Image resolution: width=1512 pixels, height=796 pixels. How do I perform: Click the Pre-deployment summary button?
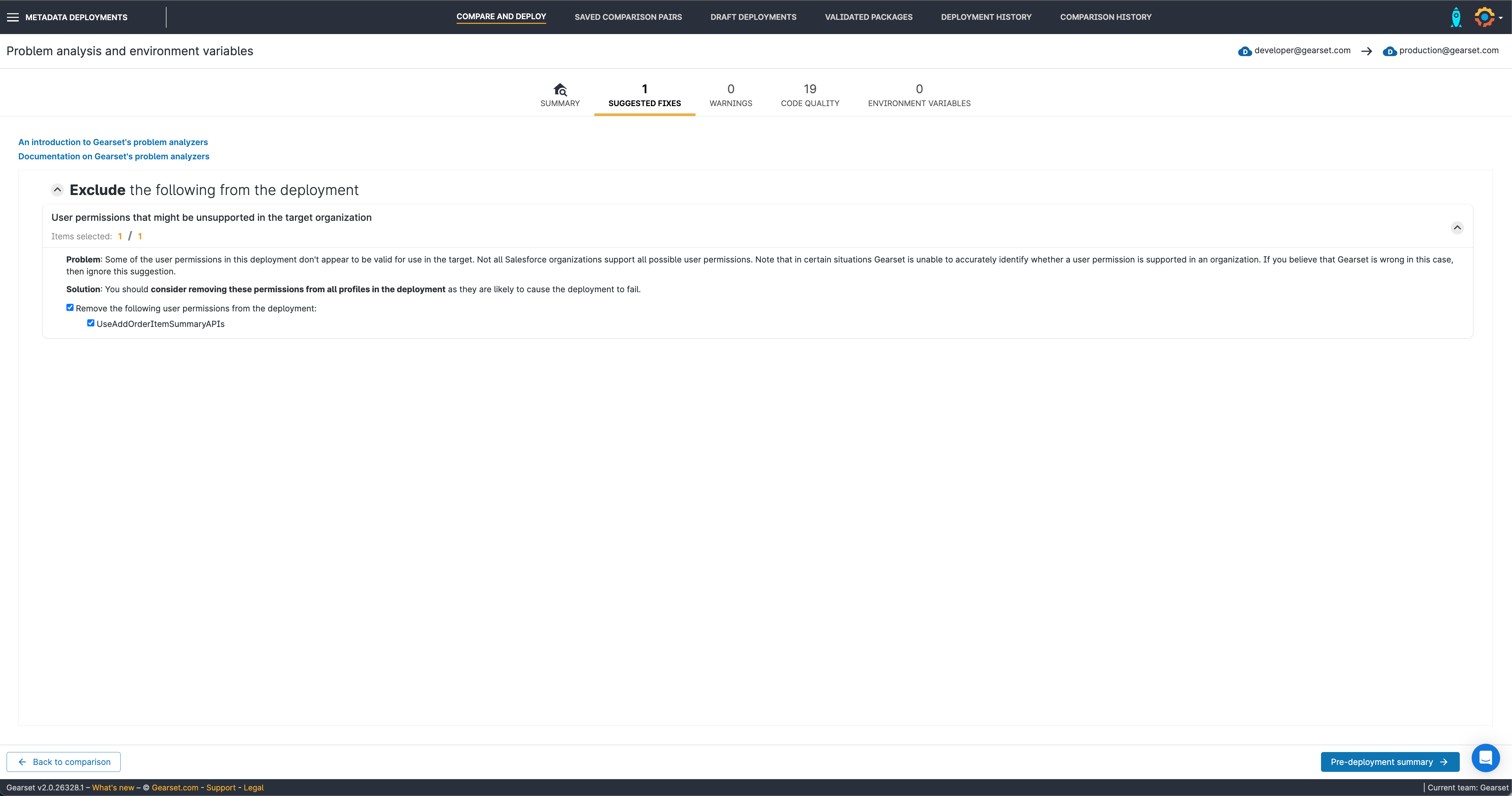[x=1389, y=761]
